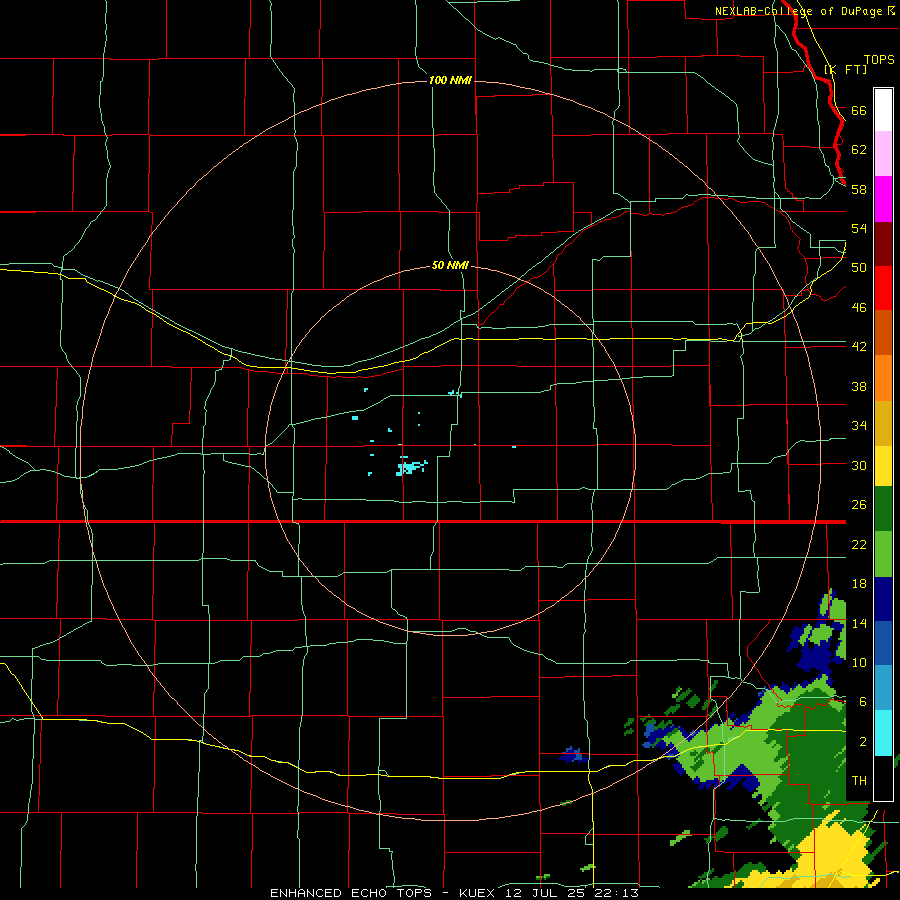The height and width of the screenshot is (900, 900).
Task: Click the 46 legend value
Action: coord(859,307)
